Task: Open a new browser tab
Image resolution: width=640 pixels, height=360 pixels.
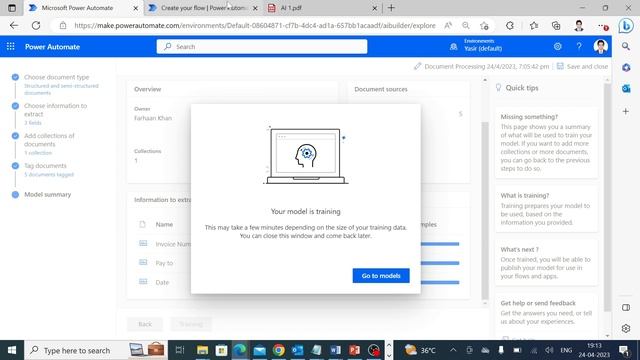Action: coord(391,8)
